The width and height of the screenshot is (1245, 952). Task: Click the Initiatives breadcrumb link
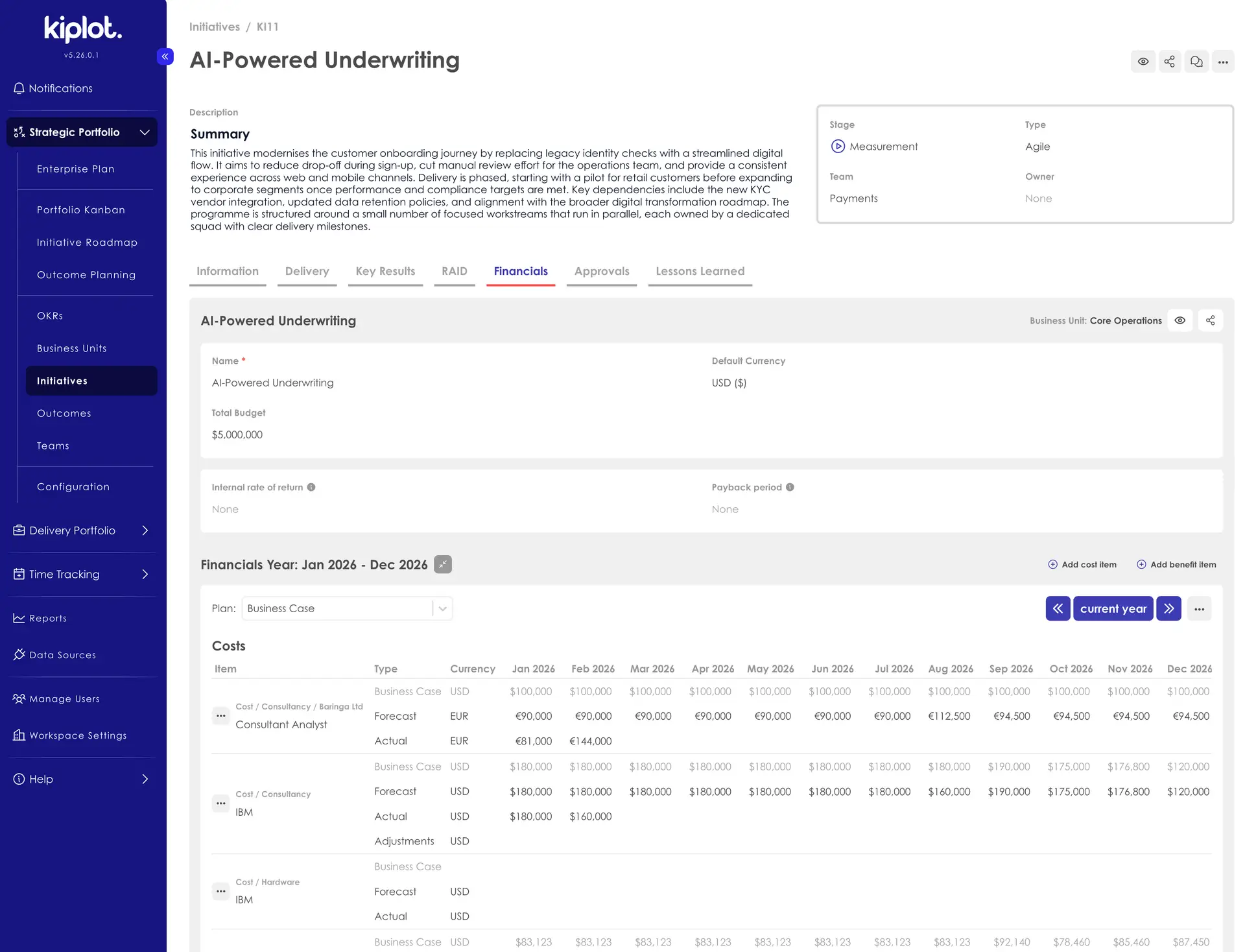tap(215, 27)
